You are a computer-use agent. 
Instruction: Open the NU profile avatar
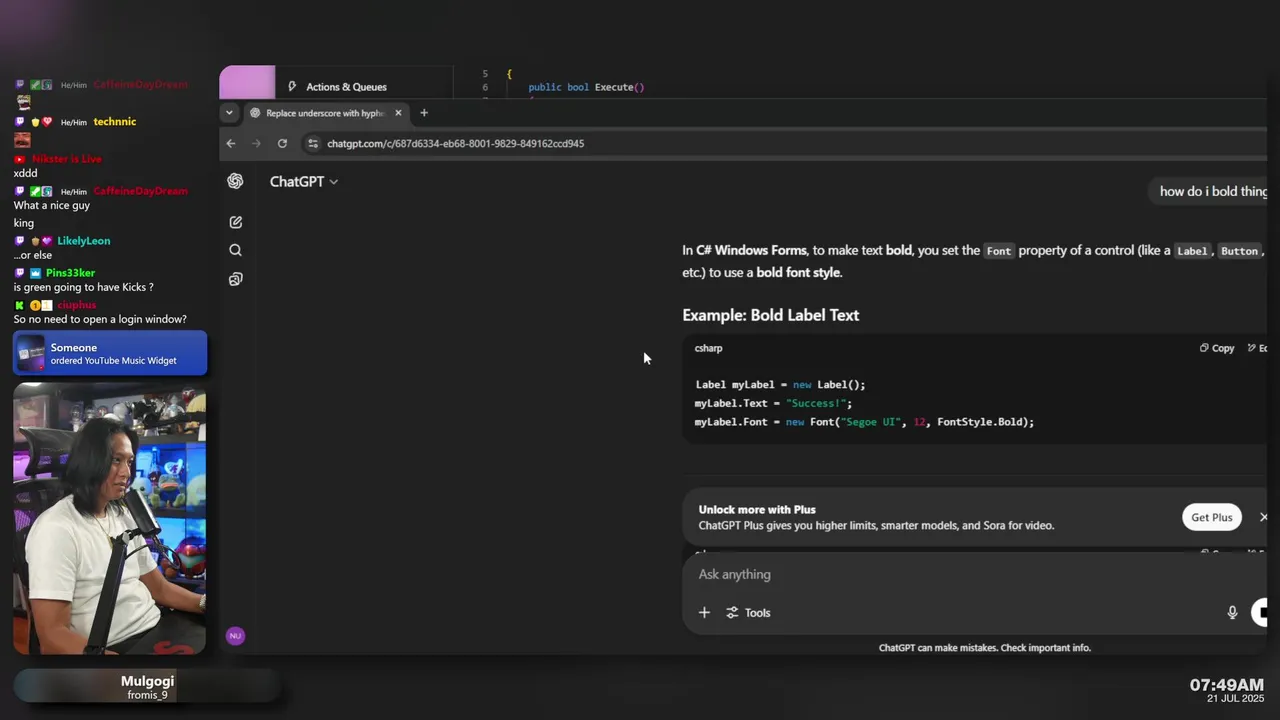pyautogui.click(x=235, y=636)
